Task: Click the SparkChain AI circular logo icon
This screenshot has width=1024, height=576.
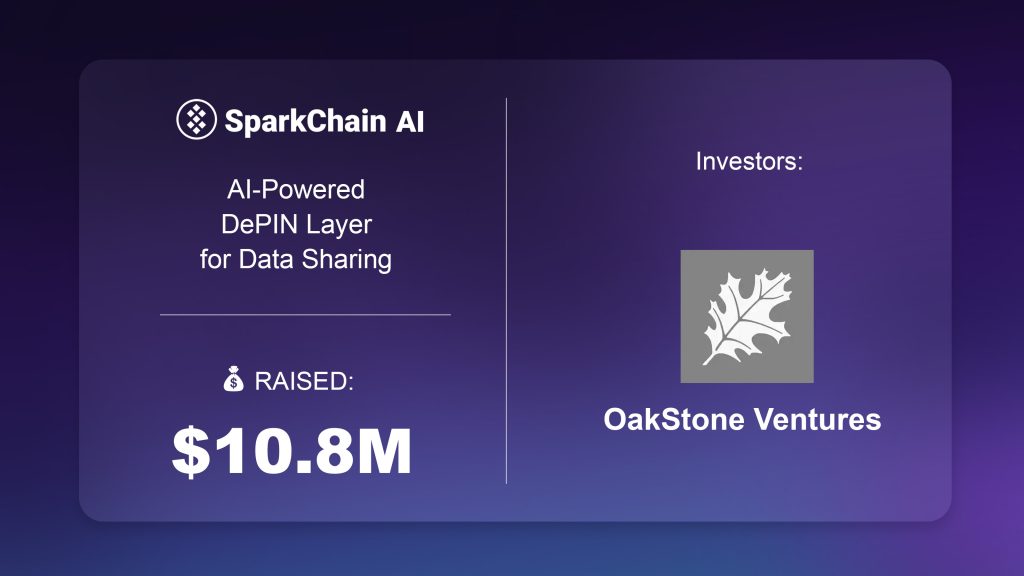Action: pyautogui.click(x=196, y=121)
